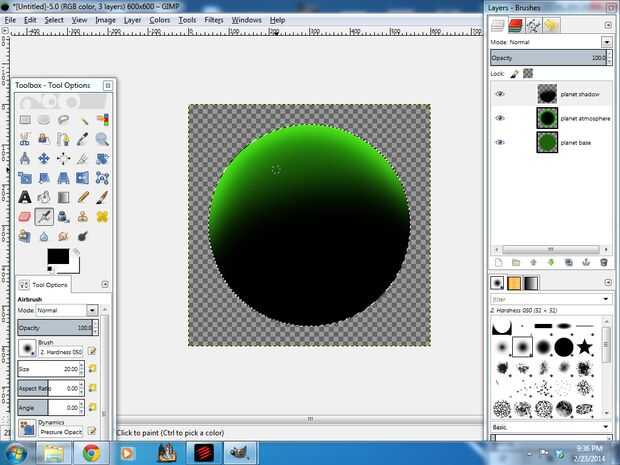Select the Heal tool
This screenshot has height=465, width=620.
click(x=102, y=216)
